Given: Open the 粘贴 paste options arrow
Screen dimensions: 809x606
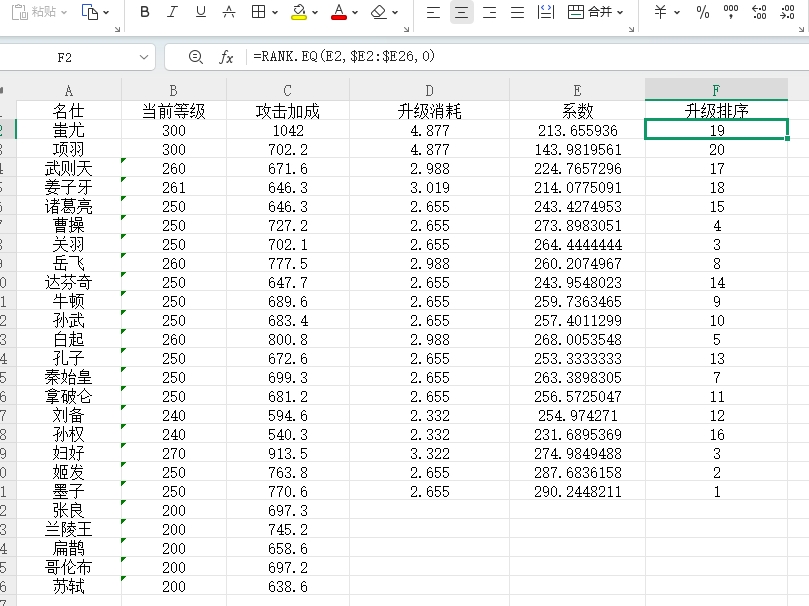Looking at the screenshot, I should pos(64,12).
